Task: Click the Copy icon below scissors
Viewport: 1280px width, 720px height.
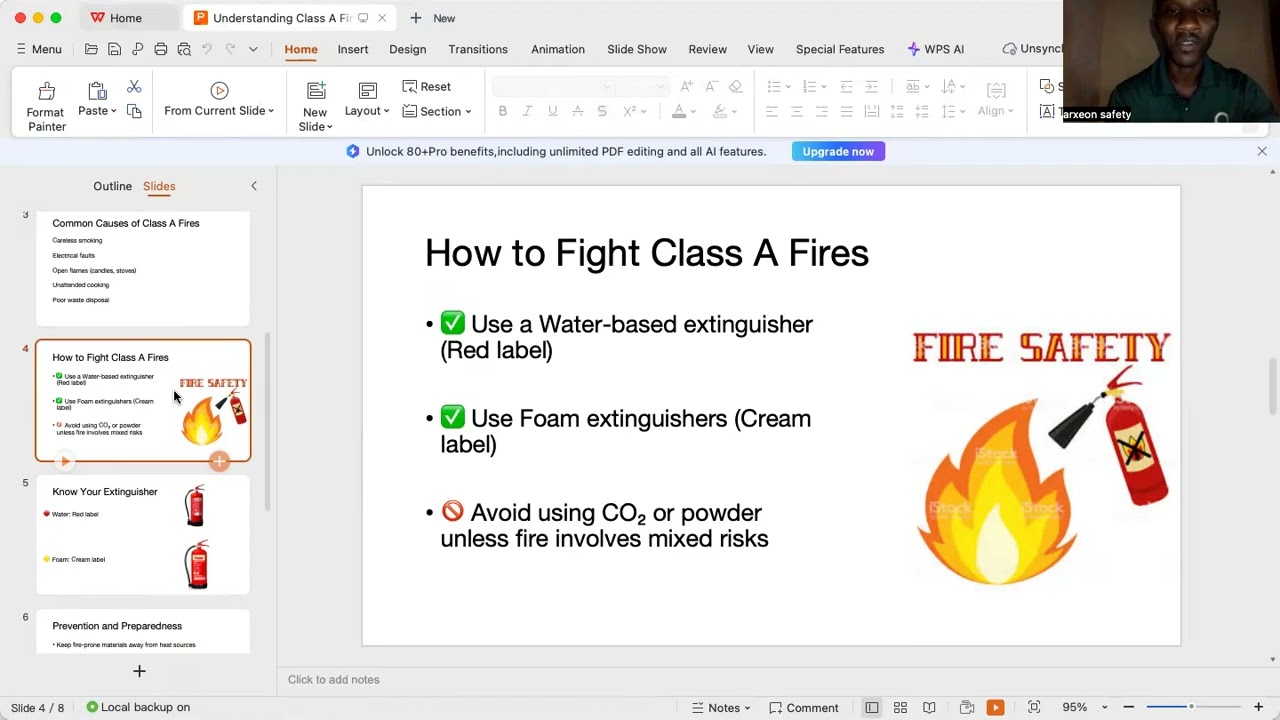Action: [134, 111]
